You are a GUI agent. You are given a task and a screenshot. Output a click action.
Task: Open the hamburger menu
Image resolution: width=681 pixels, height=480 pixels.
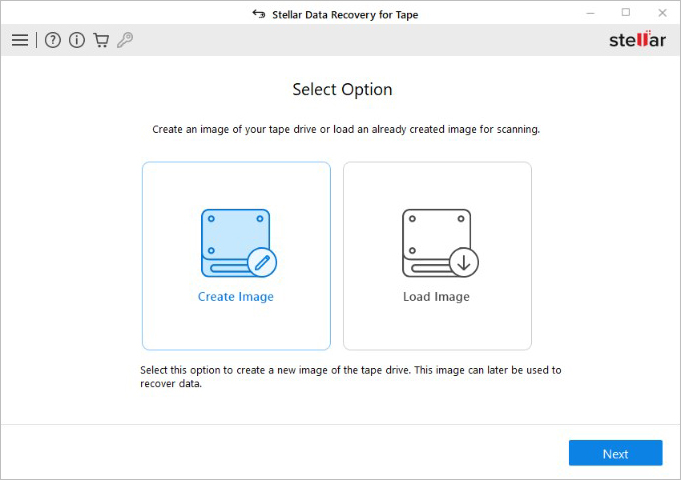[x=20, y=40]
